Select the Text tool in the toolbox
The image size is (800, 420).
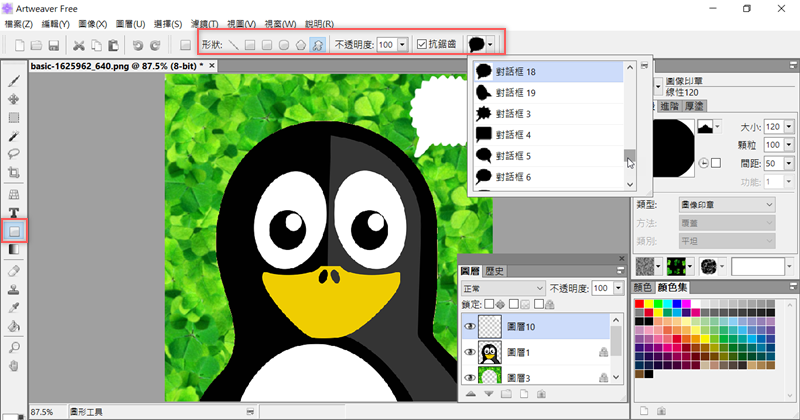pyautogui.click(x=14, y=212)
